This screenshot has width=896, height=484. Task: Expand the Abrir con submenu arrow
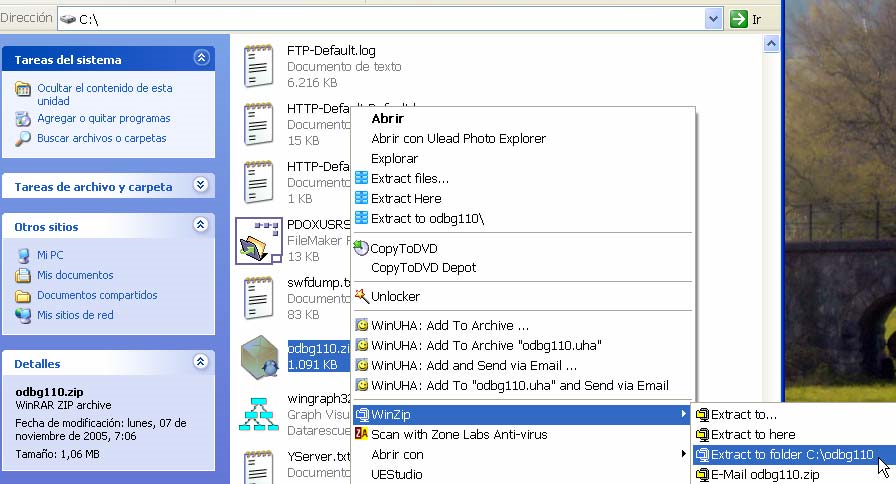pyautogui.click(x=683, y=454)
